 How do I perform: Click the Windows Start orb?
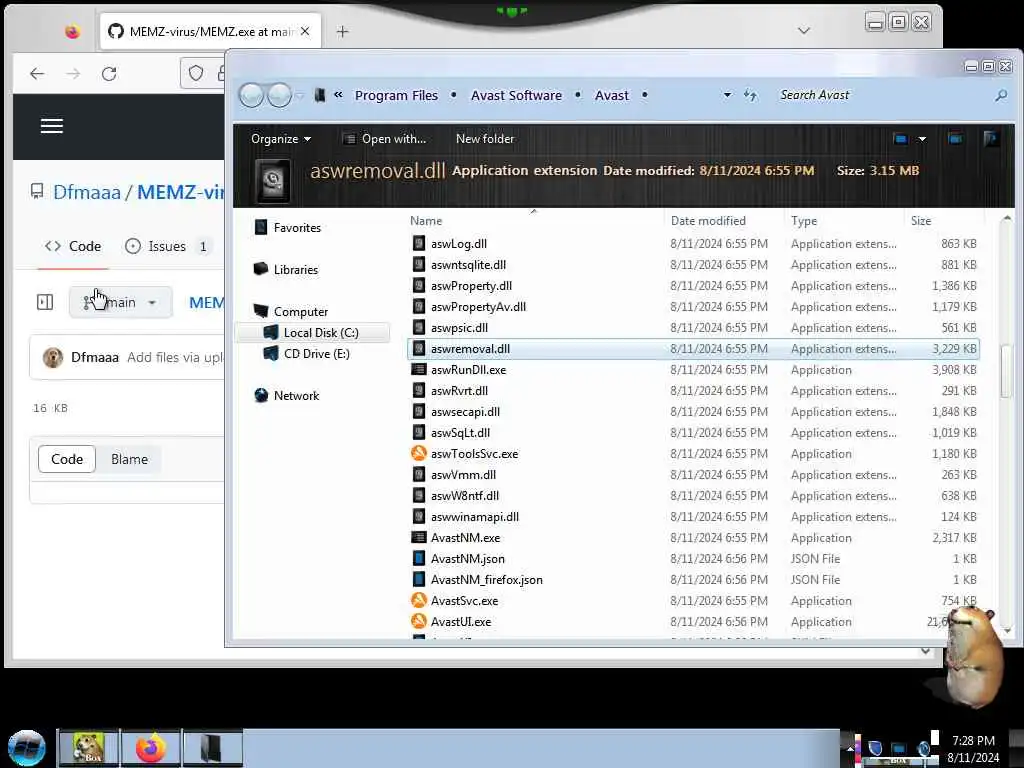[27, 748]
